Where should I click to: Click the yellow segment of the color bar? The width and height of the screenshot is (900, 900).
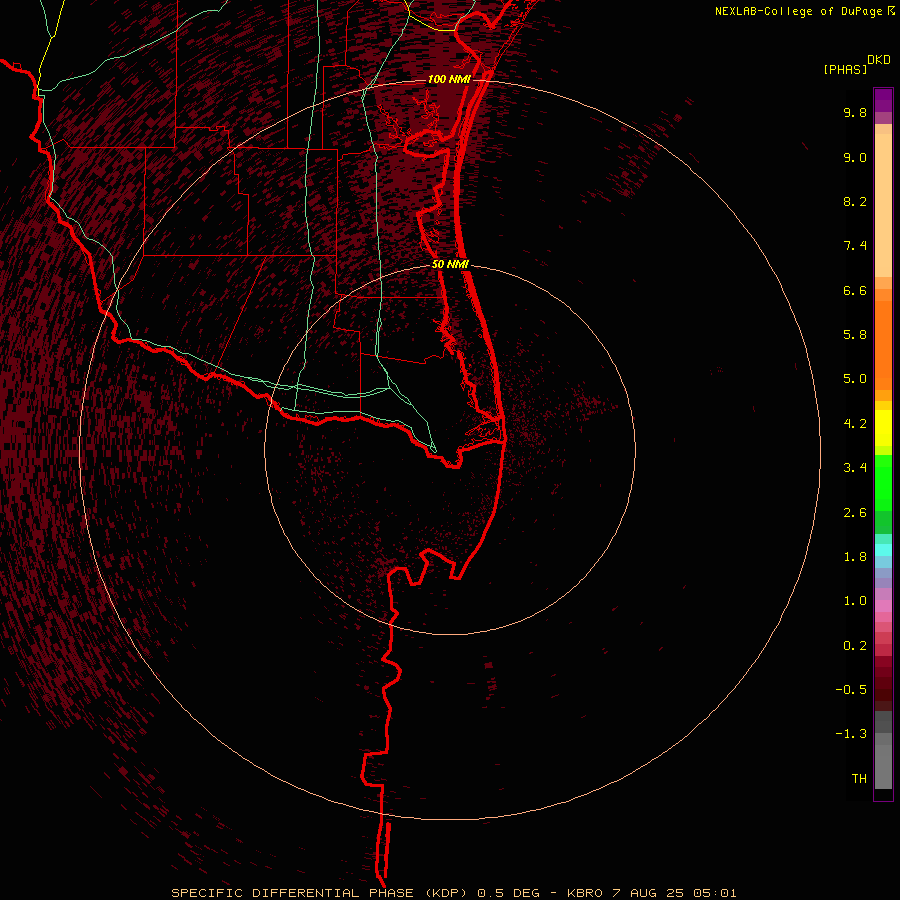[x=883, y=428]
